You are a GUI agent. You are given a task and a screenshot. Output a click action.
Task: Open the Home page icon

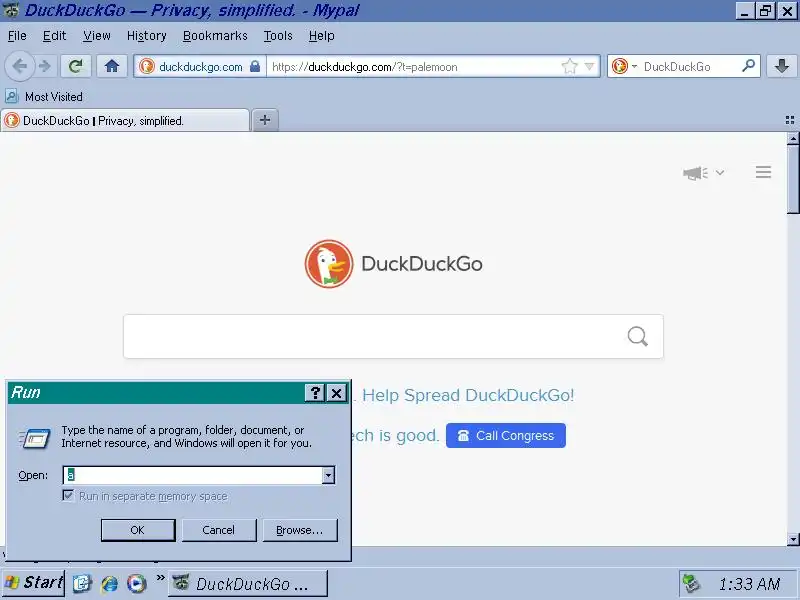click(112, 66)
